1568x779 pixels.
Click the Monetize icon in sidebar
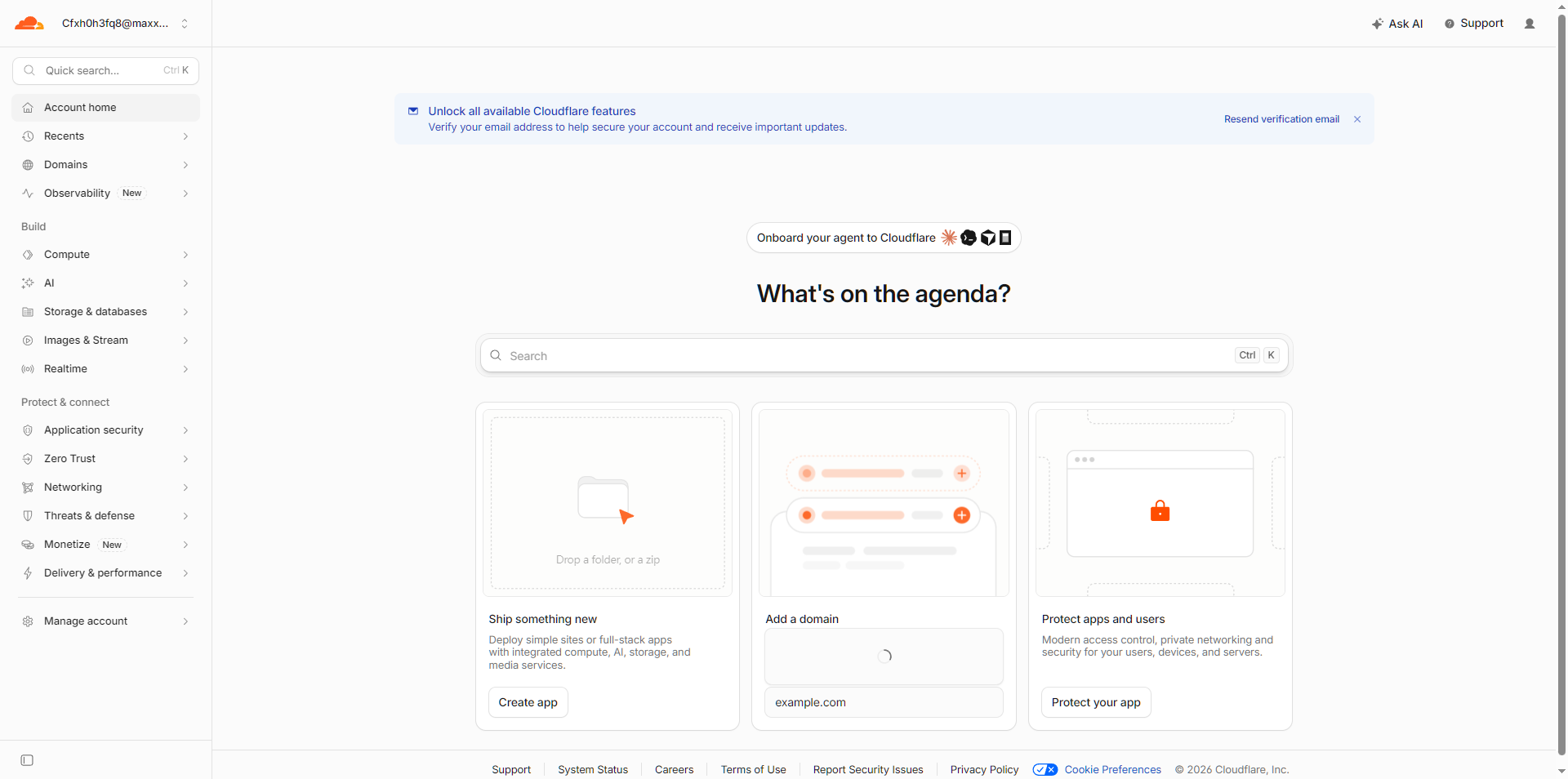click(28, 545)
